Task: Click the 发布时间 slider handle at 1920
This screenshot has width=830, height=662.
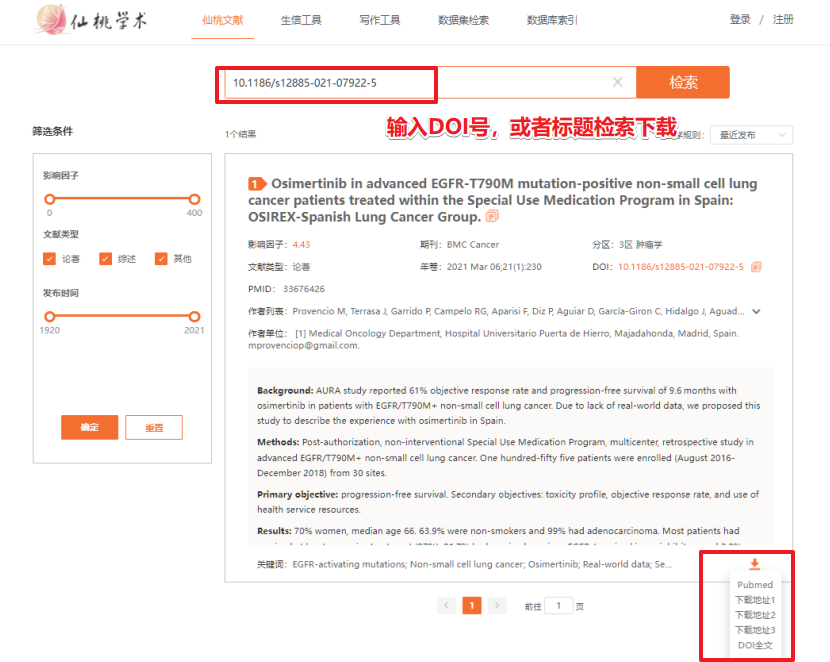Action: point(50,316)
